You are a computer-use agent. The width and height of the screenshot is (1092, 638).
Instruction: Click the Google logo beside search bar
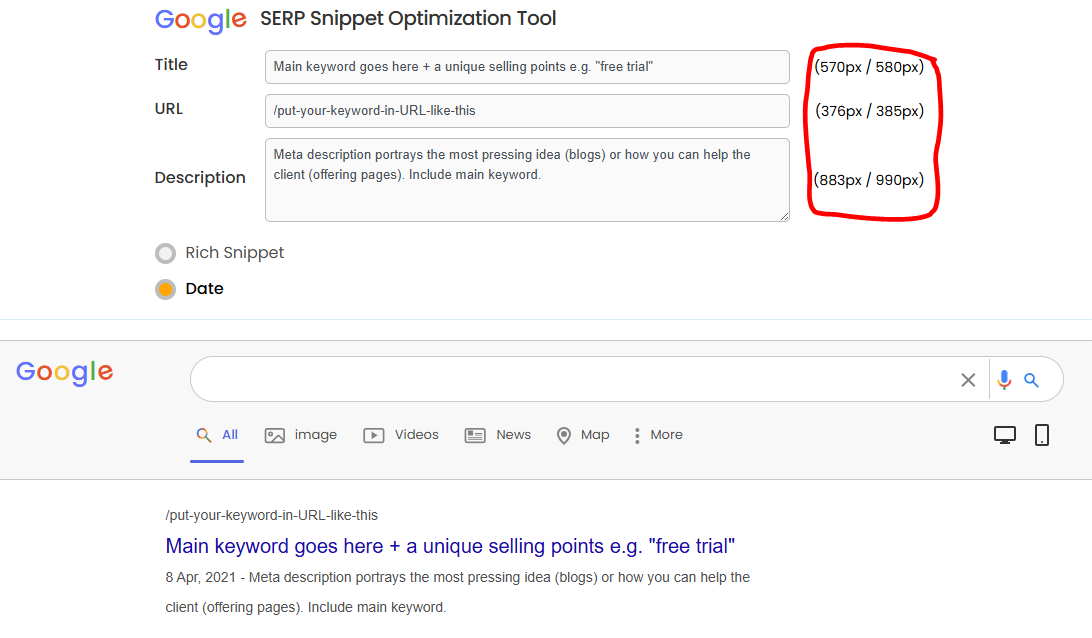[65, 373]
